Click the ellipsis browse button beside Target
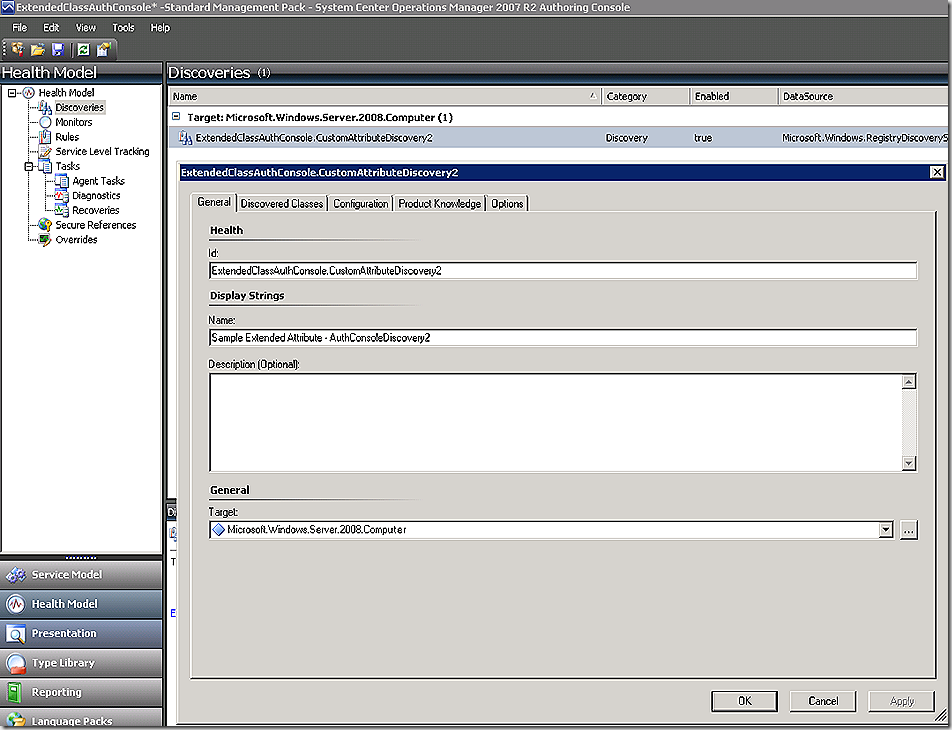Screen dimensions: 952x730 [x=908, y=530]
